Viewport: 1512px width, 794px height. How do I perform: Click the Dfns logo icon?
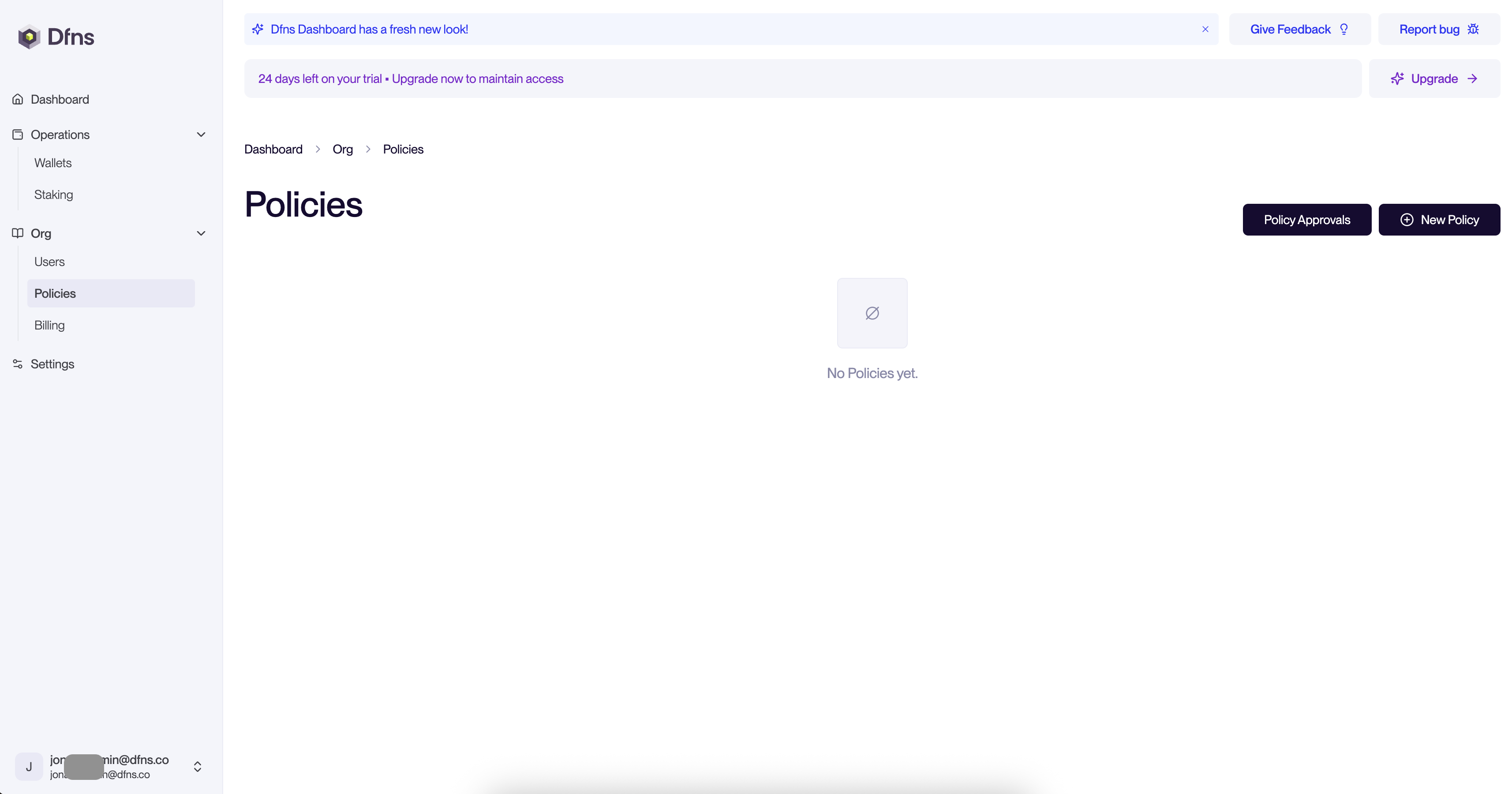(x=29, y=37)
